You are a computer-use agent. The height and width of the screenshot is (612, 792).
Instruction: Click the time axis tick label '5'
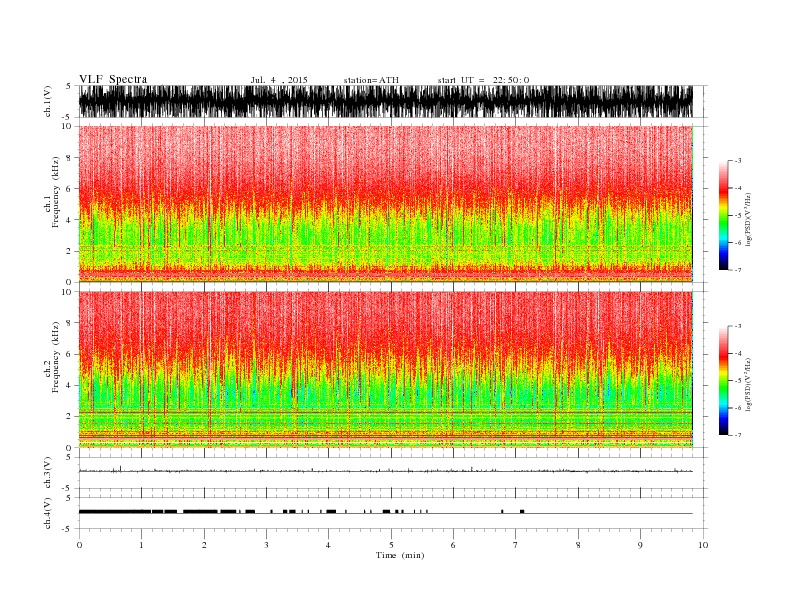tap(391, 545)
